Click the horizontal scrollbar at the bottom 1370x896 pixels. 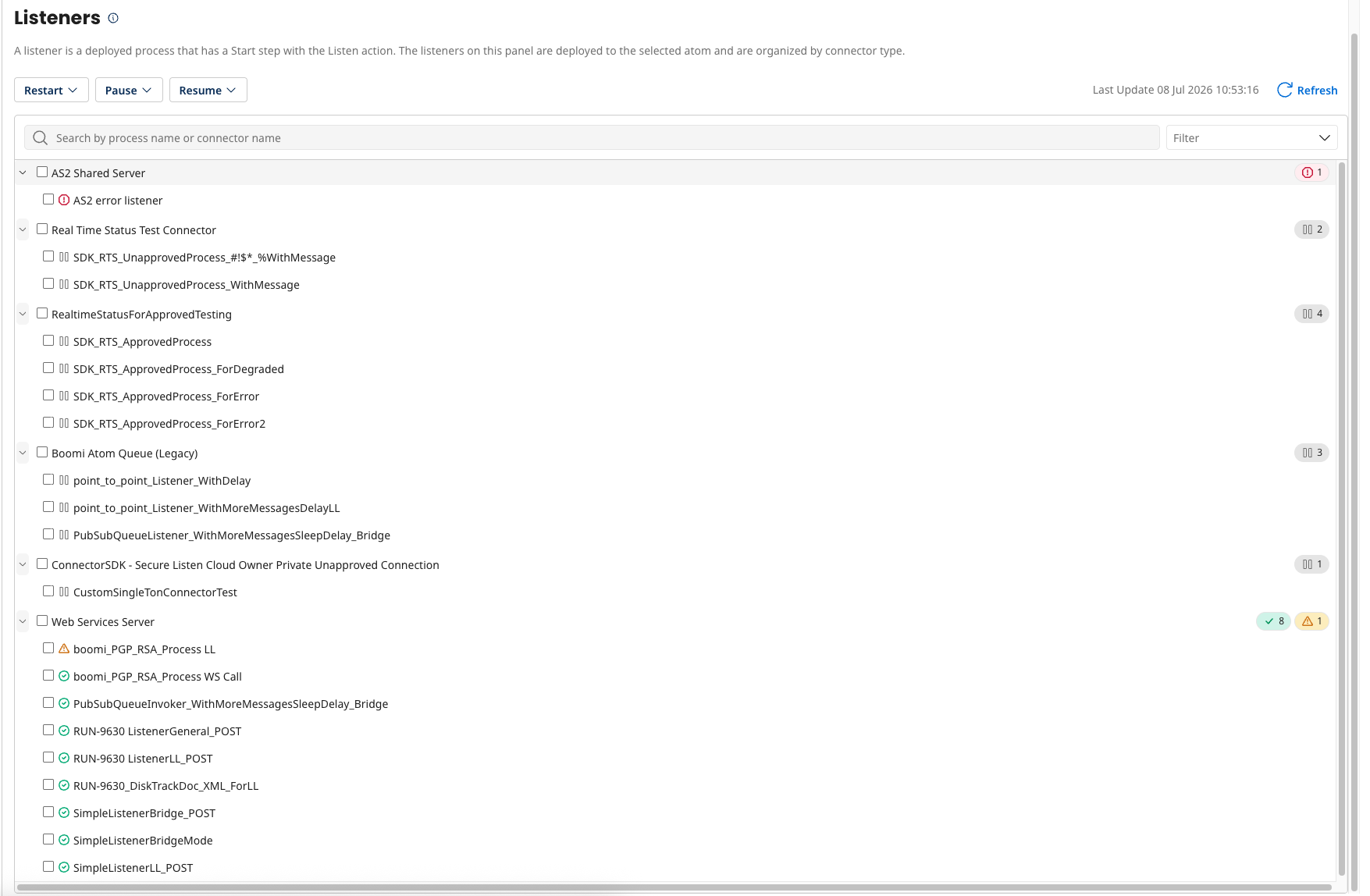(x=674, y=887)
